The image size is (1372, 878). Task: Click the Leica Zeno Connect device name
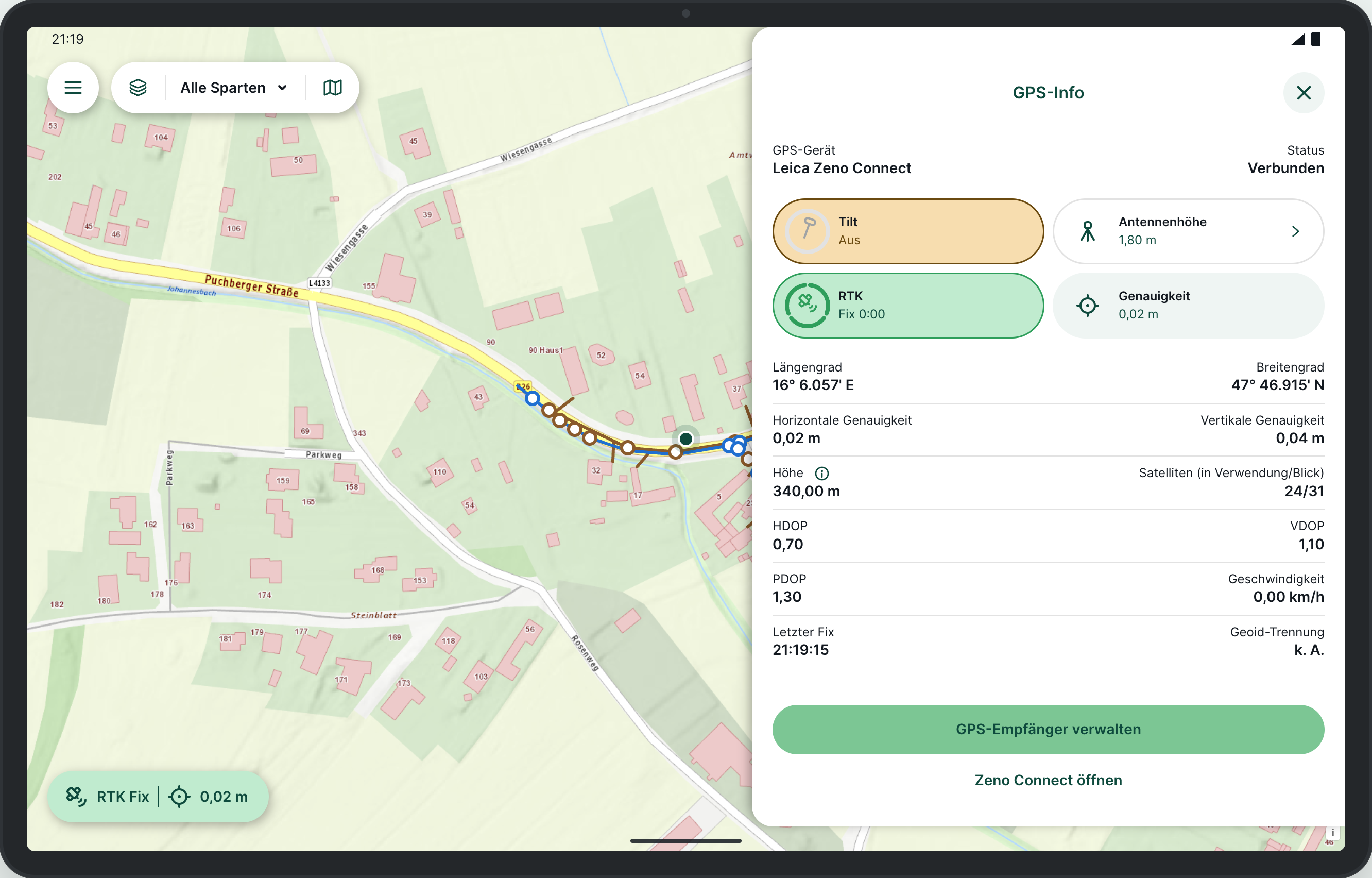tap(842, 168)
